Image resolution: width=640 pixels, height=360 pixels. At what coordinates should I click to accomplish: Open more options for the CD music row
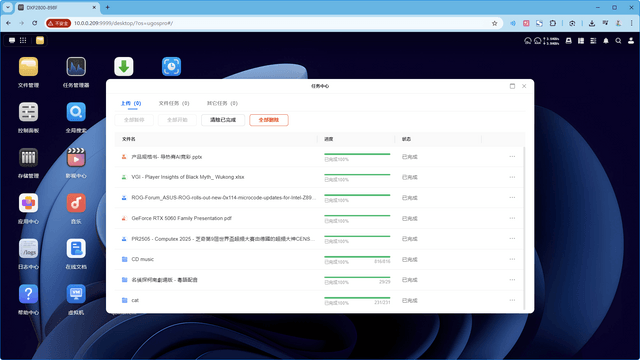pyautogui.click(x=512, y=259)
